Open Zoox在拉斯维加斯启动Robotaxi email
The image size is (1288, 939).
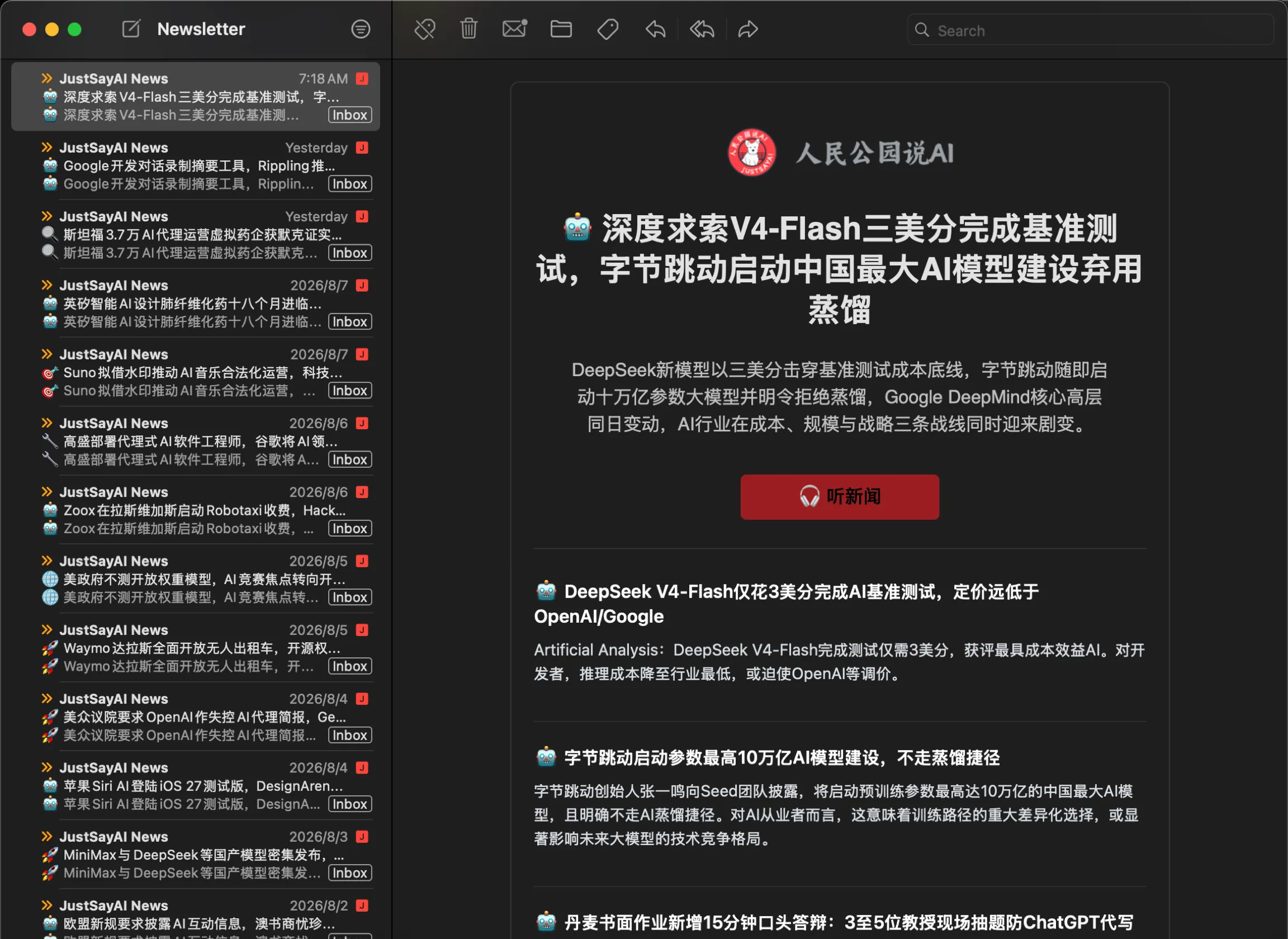pyautogui.click(x=196, y=510)
